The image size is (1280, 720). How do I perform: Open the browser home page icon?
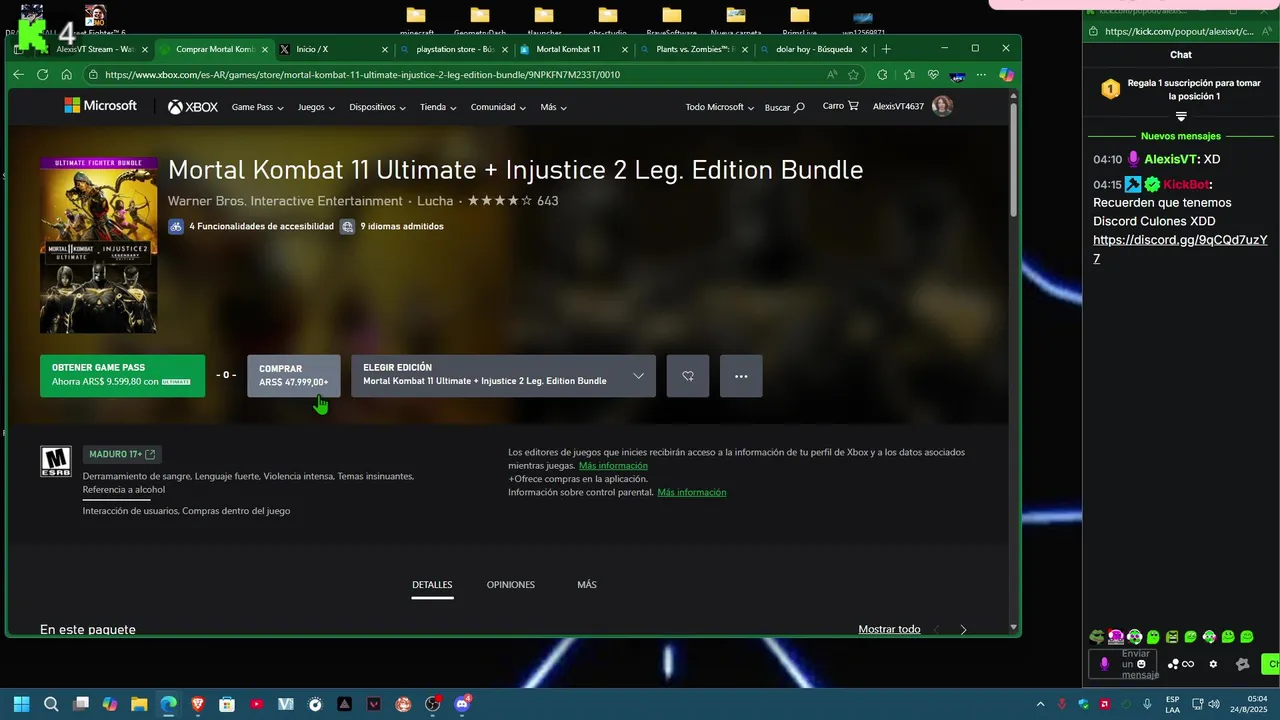66,75
